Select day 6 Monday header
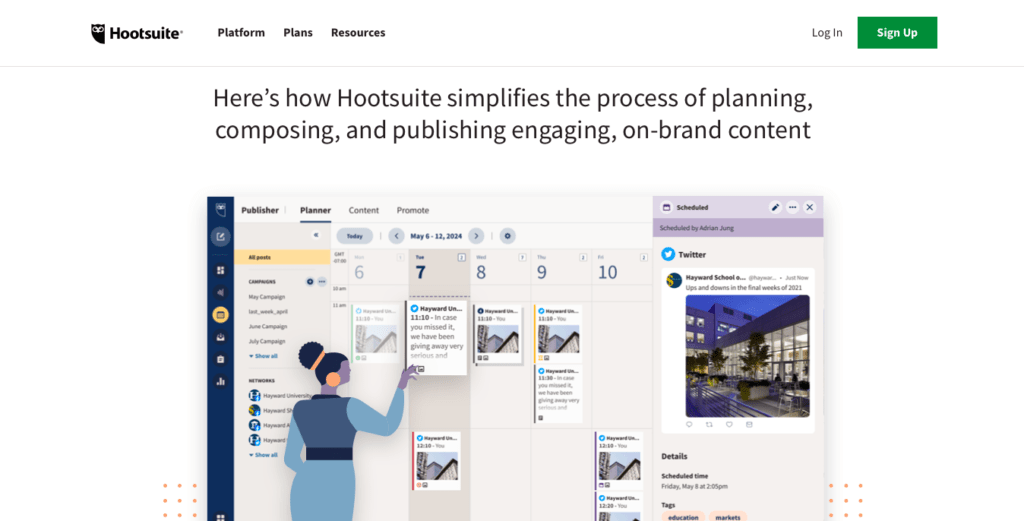 tap(379, 268)
